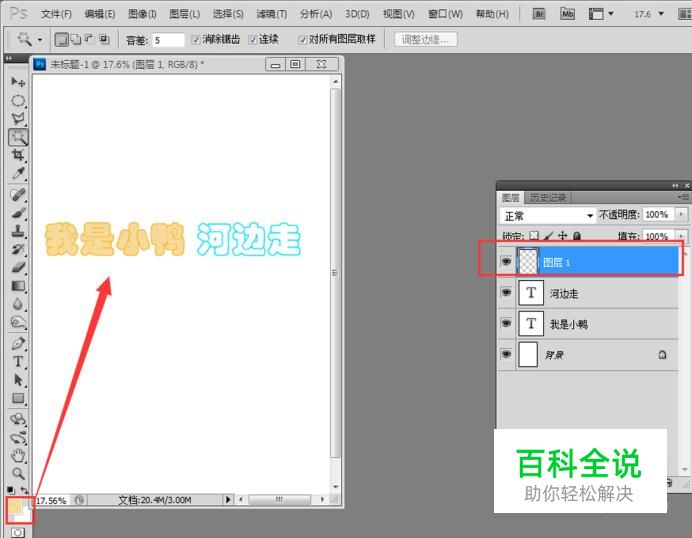The width and height of the screenshot is (692, 538).
Task: Click Subtract from selection mode button
Action: (89, 40)
